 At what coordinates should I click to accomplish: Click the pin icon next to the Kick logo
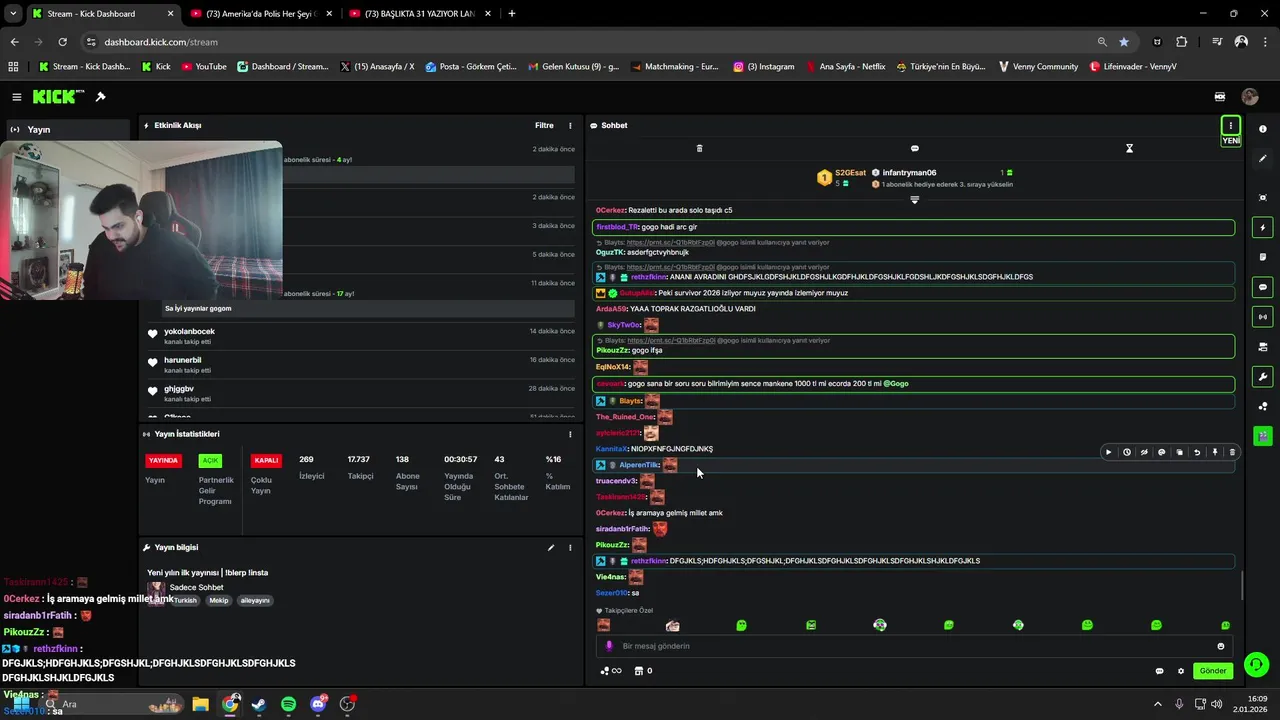(x=100, y=97)
